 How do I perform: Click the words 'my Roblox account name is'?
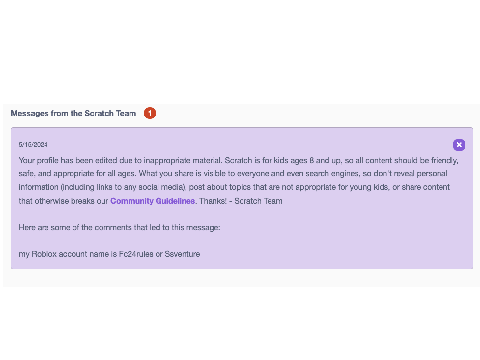[68, 254]
